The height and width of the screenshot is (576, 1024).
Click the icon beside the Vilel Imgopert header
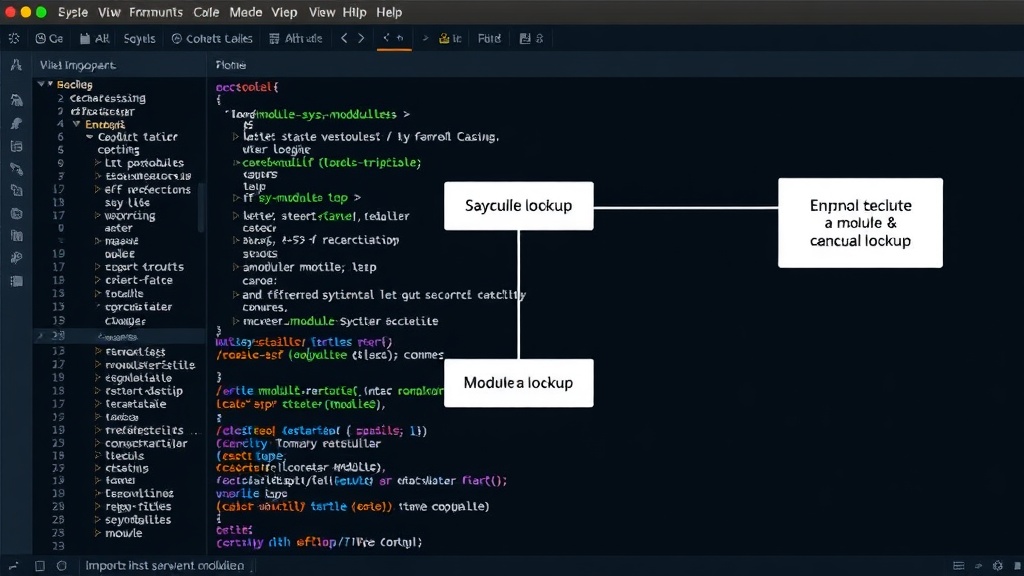[x=16, y=65]
